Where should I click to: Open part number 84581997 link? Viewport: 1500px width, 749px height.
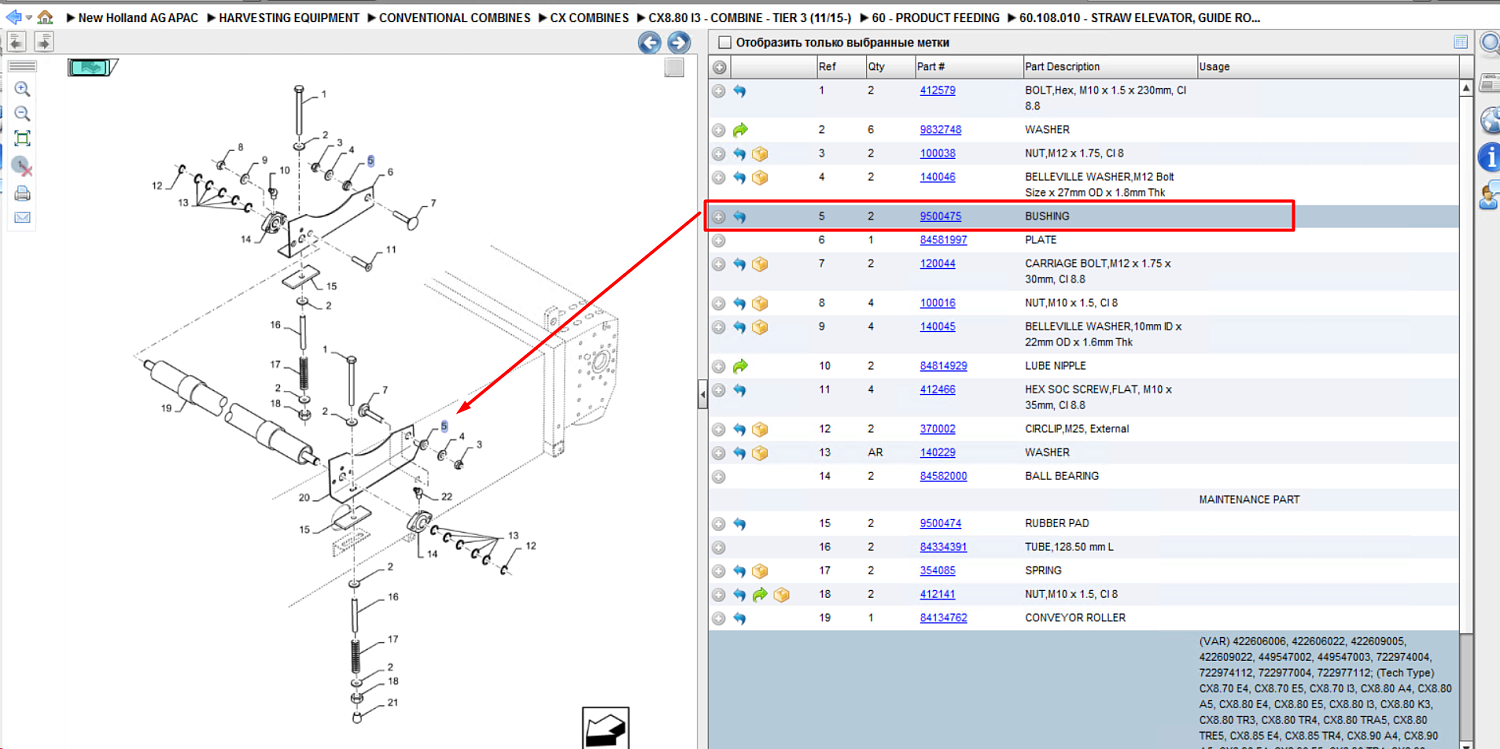point(944,240)
